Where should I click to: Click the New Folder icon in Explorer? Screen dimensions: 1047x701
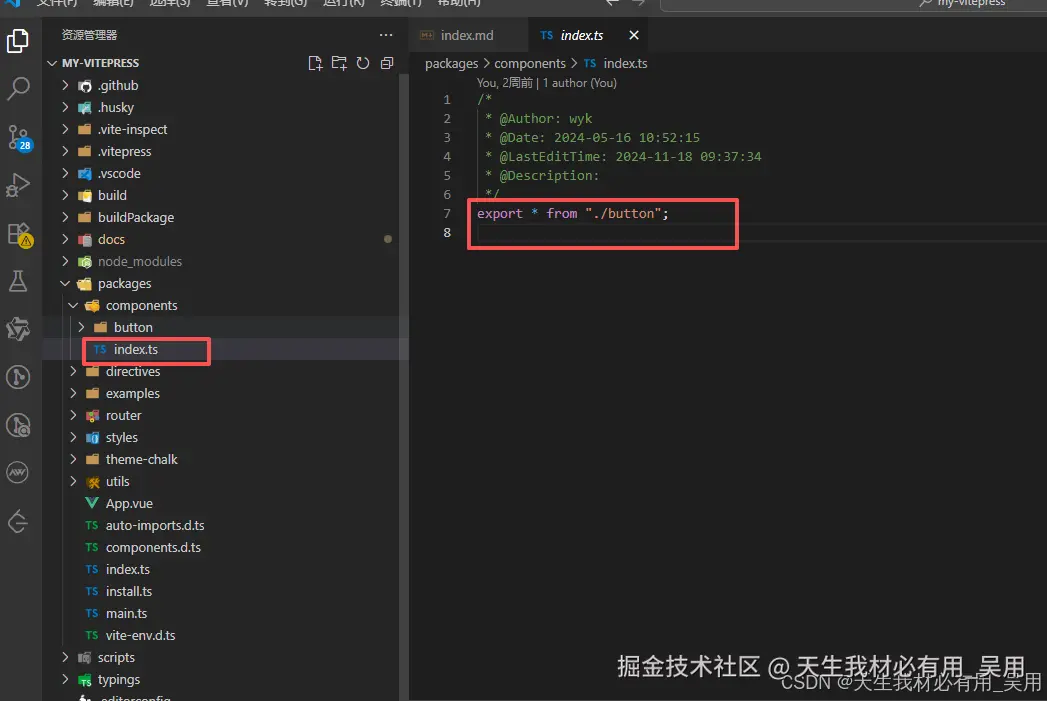pyautogui.click(x=339, y=62)
